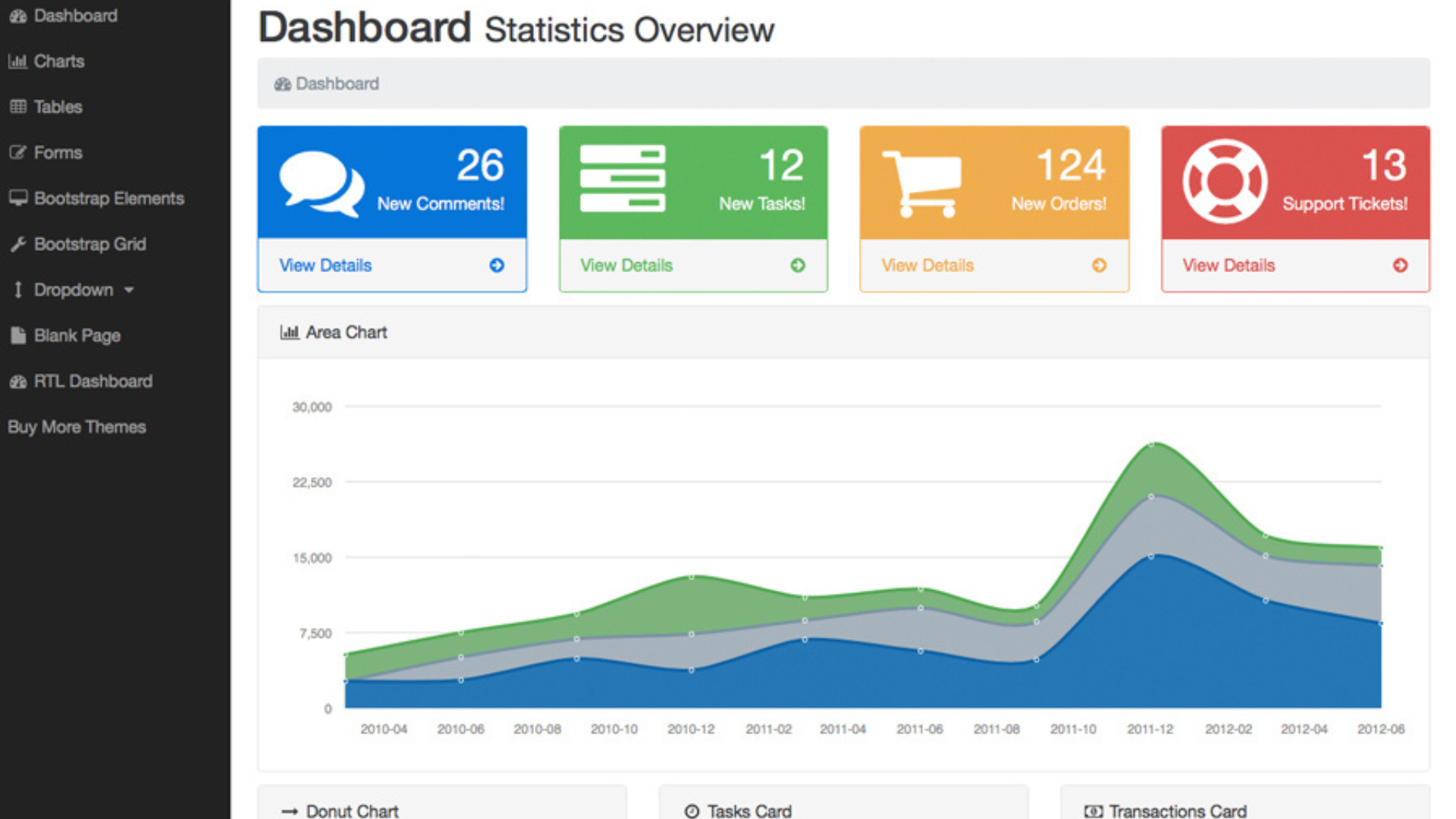Viewport: 1456px width, 819px height.
Task: Open RTL Dashboard from sidebar
Action: pyautogui.click(x=93, y=381)
